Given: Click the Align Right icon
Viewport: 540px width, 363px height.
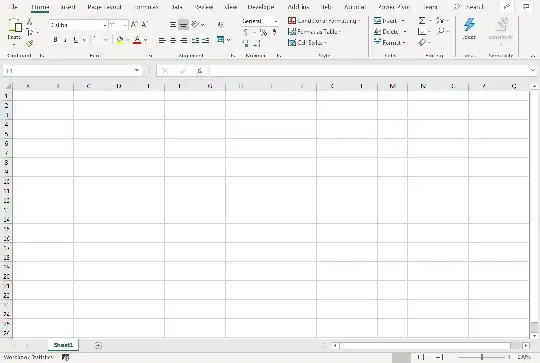Looking at the screenshot, I should [x=184, y=41].
